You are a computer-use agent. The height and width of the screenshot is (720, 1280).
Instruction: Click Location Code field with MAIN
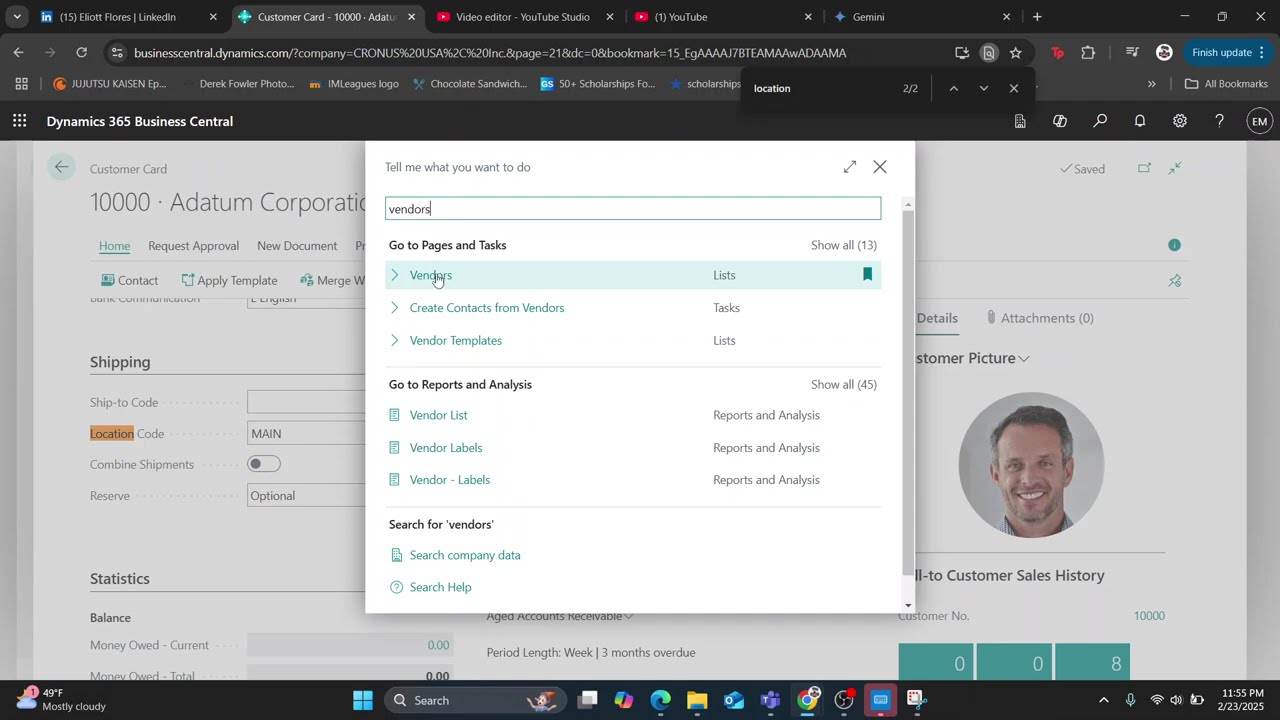tap(307, 434)
